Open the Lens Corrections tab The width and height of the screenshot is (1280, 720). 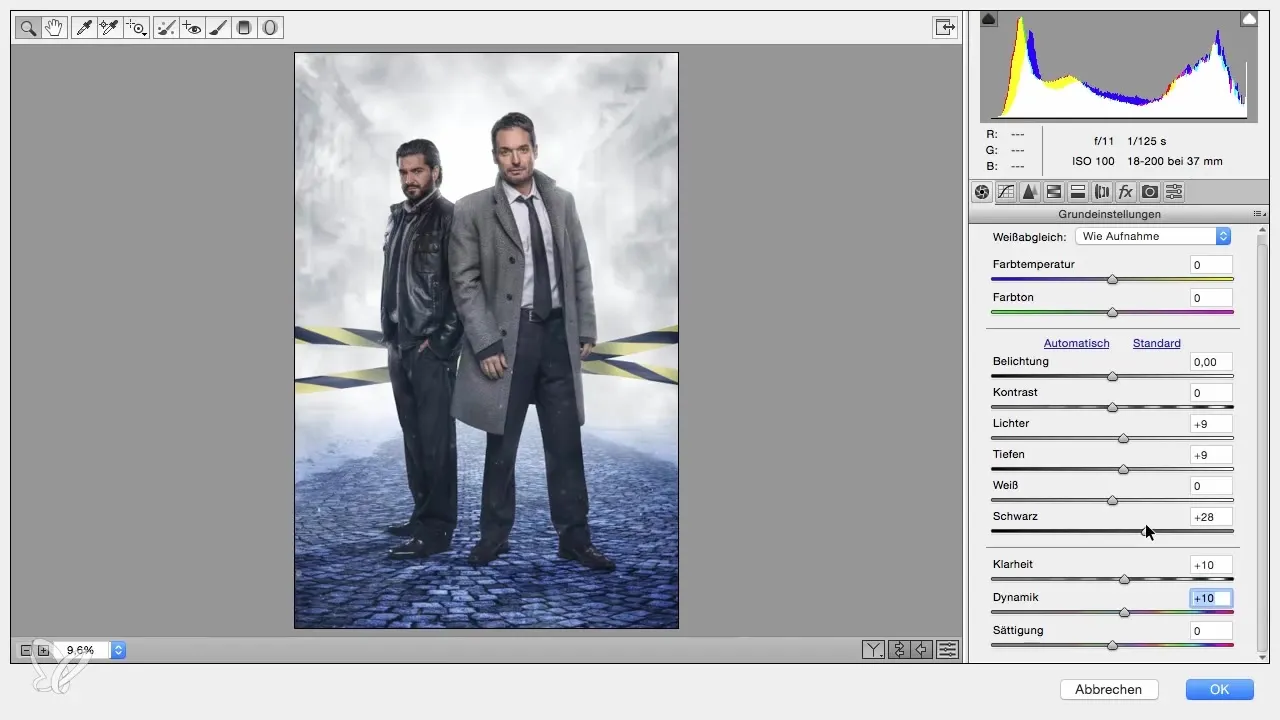tap(1102, 192)
